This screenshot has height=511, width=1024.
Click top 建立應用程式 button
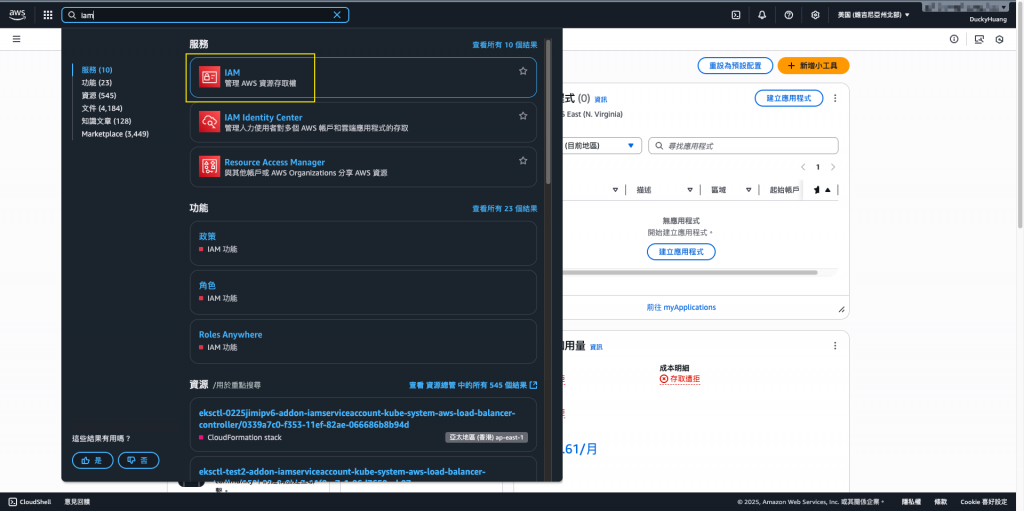click(x=789, y=98)
